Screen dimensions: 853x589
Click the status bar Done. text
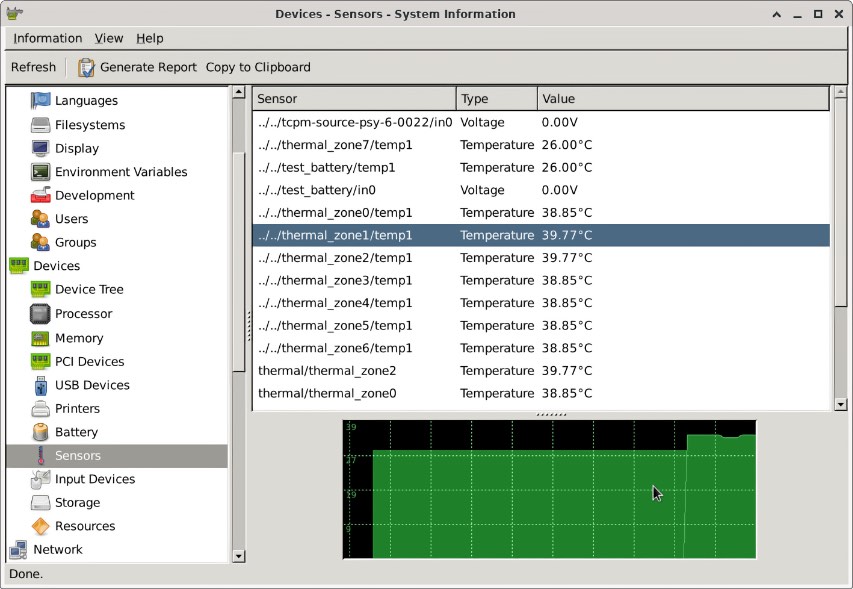26,574
